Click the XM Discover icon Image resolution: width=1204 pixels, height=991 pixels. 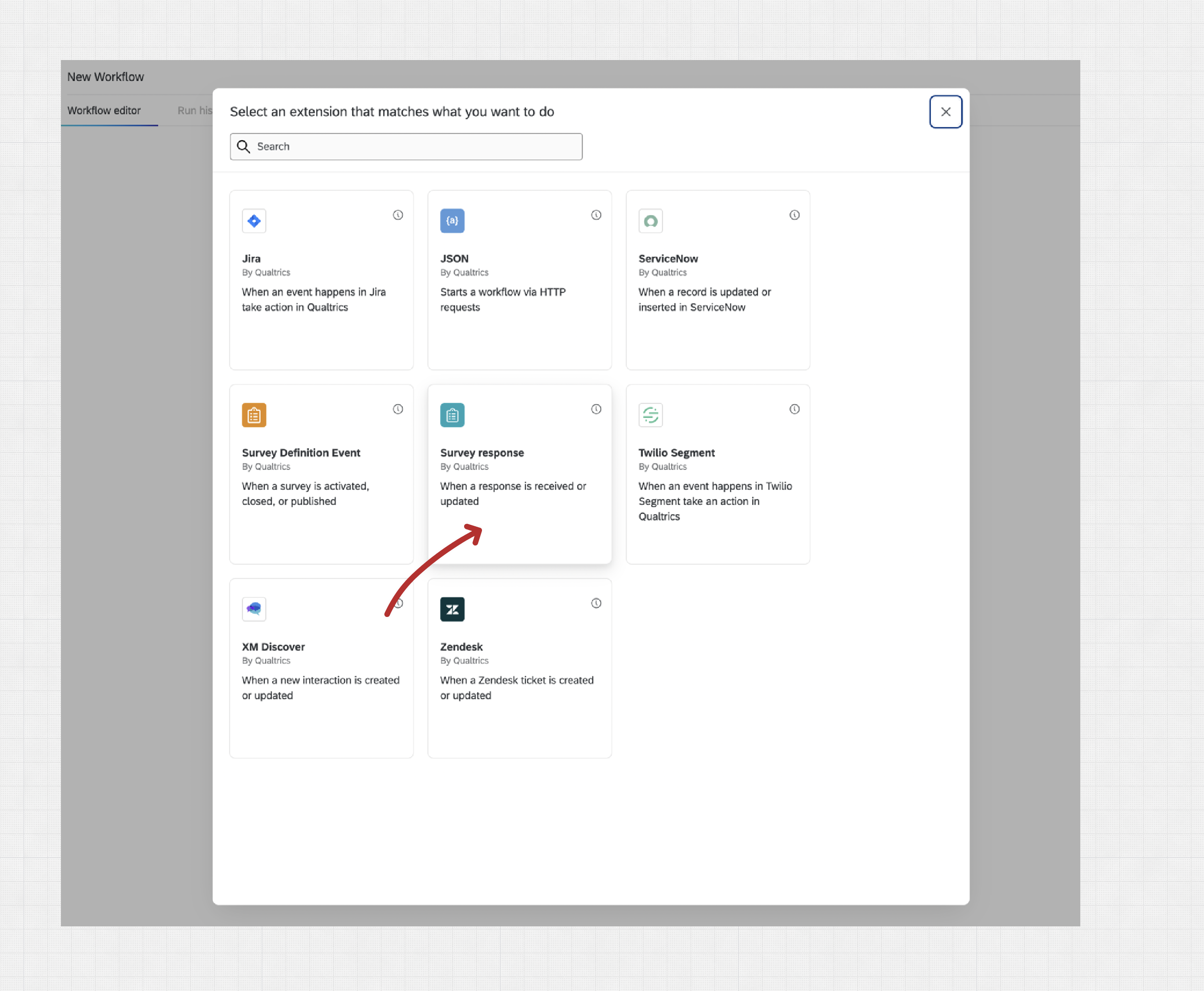(x=254, y=609)
